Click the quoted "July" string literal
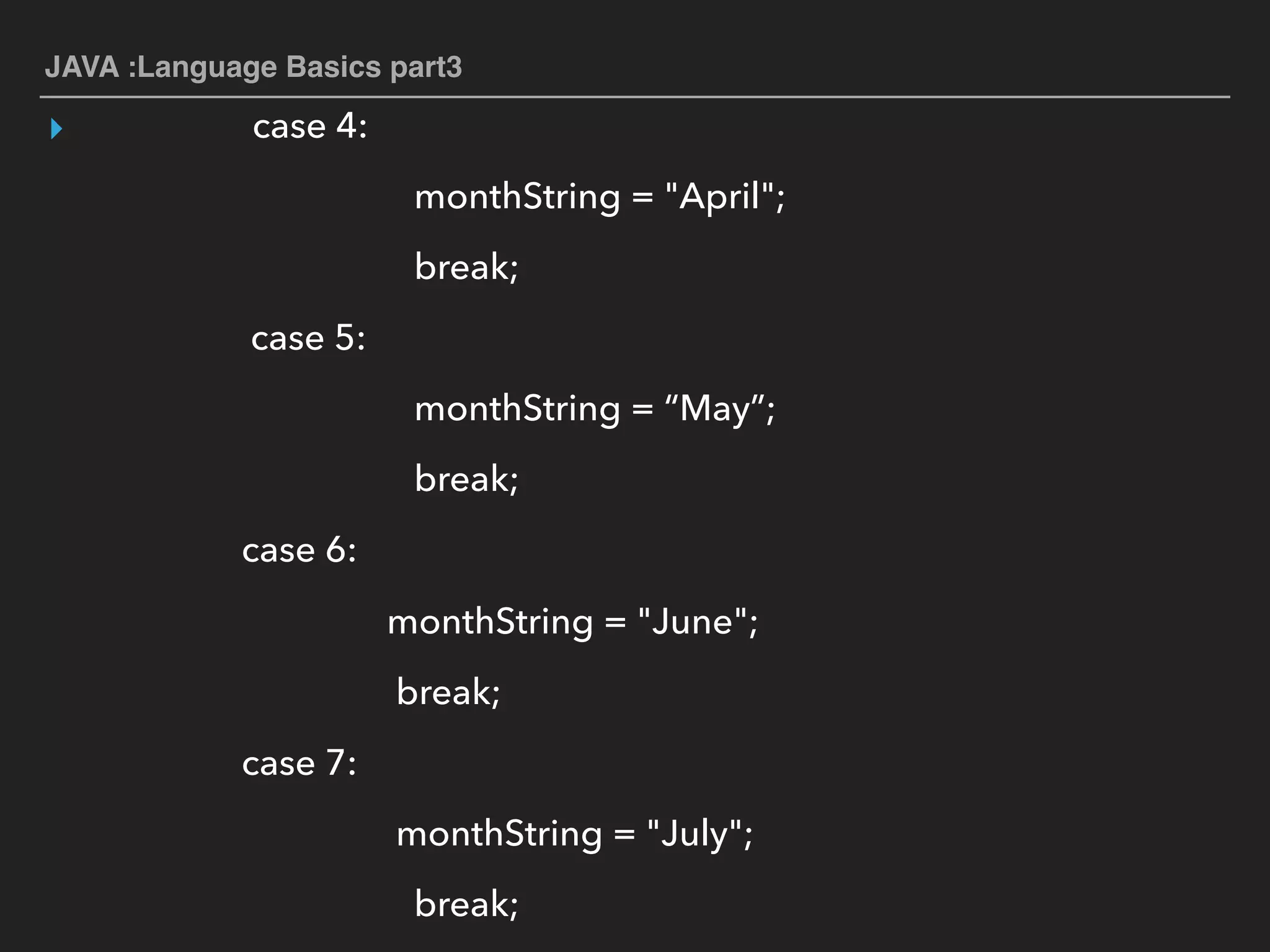 pos(694,834)
